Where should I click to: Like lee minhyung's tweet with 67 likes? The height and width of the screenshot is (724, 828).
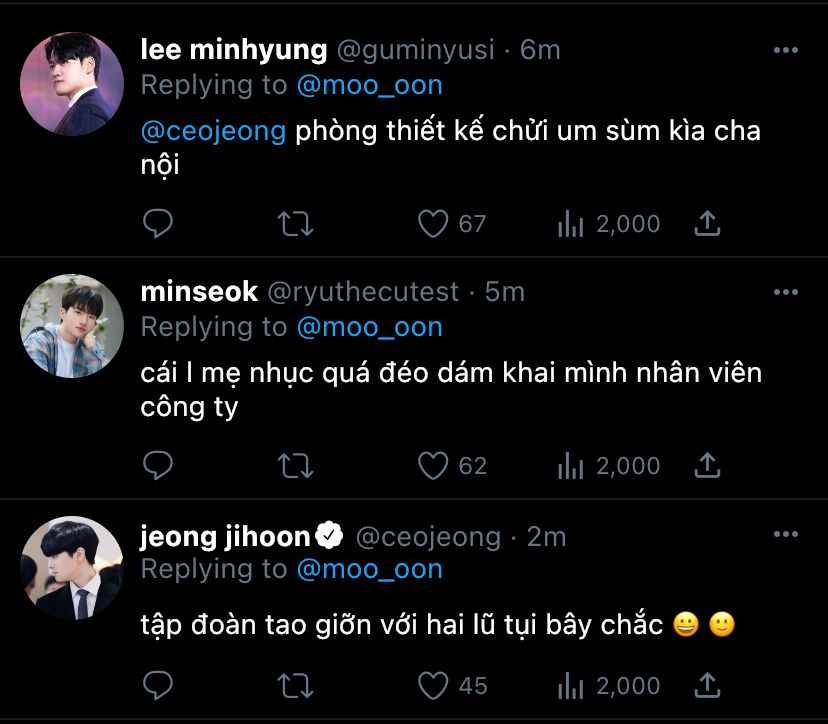click(x=433, y=223)
